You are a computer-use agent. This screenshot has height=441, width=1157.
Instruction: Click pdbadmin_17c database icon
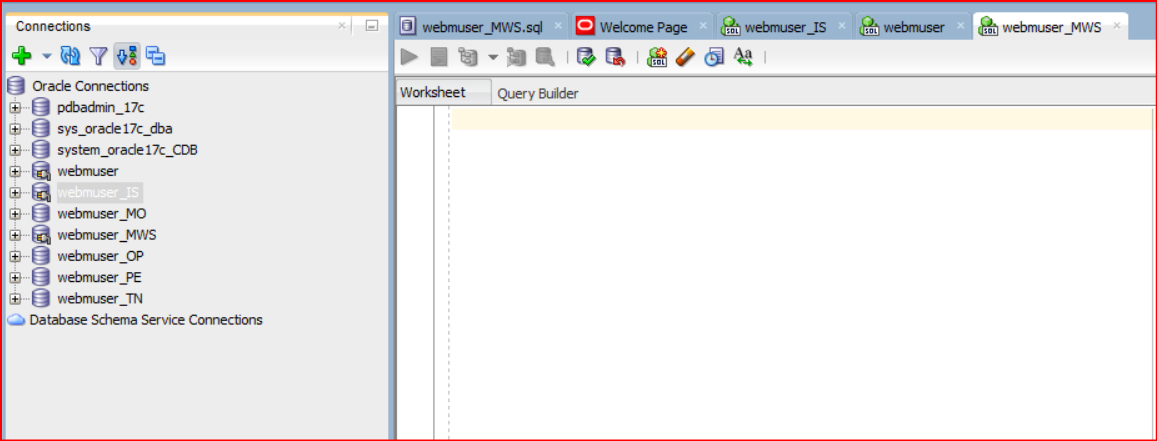41,108
